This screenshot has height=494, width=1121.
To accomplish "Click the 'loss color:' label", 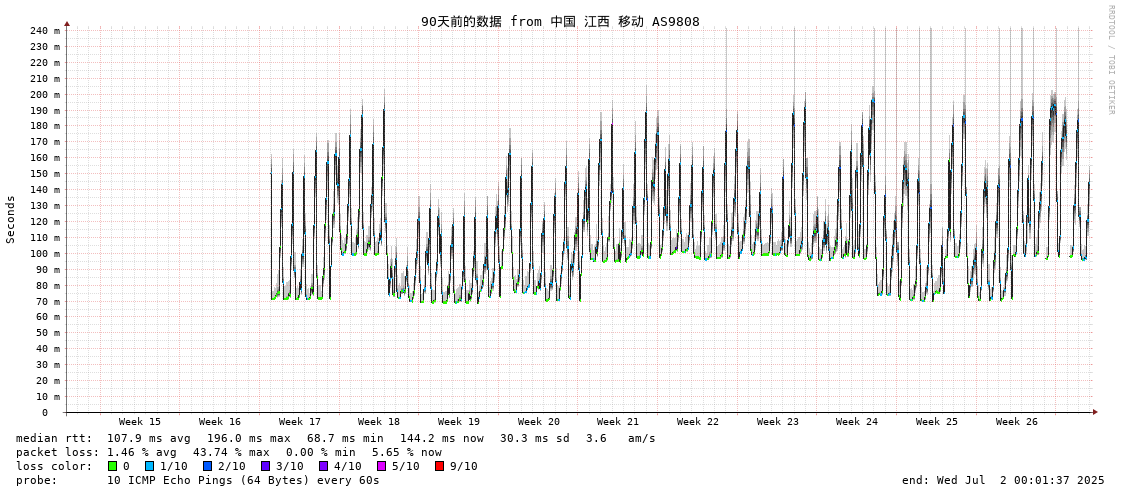I will tap(54, 466).
